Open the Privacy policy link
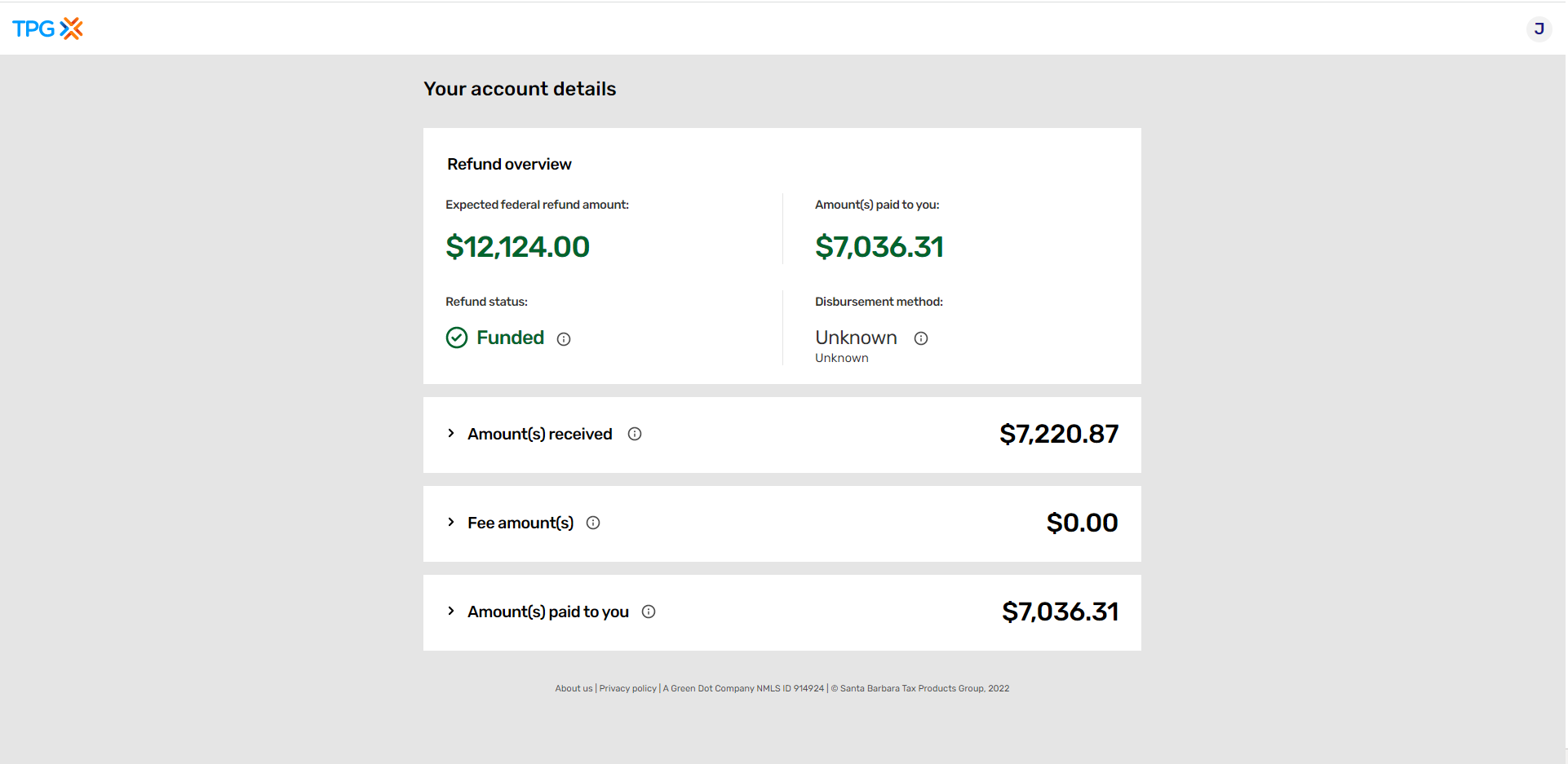The image size is (1568, 764). click(x=627, y=688)
